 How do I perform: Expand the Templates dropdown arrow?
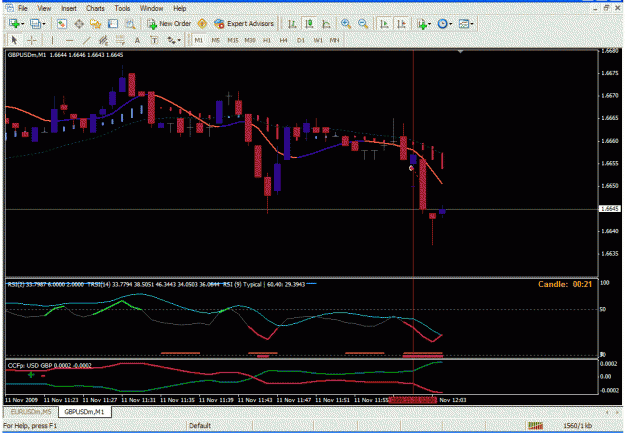pos(472,24)
